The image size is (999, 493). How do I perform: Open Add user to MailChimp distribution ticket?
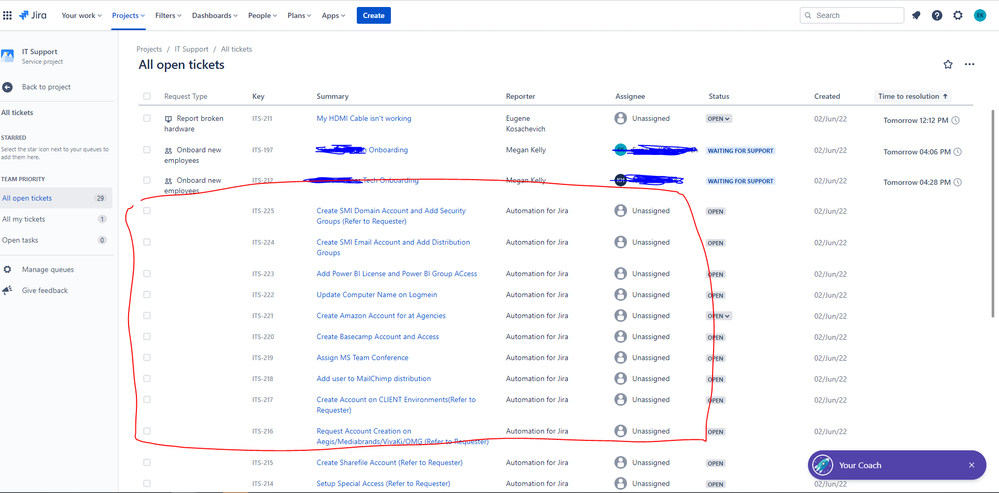click(374, 378)
